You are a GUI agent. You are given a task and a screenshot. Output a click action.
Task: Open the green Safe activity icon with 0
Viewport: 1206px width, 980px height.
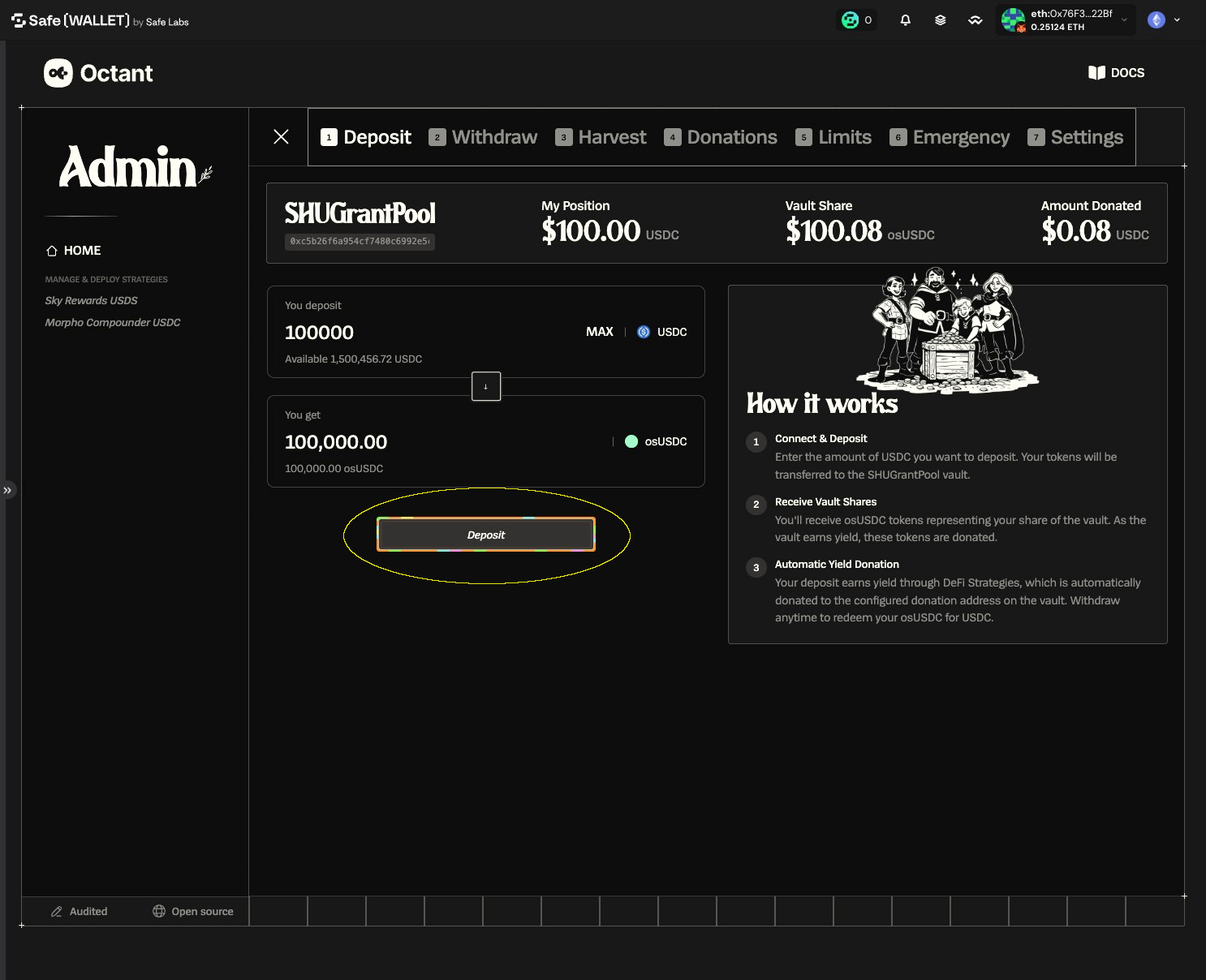tap(857, 20)
